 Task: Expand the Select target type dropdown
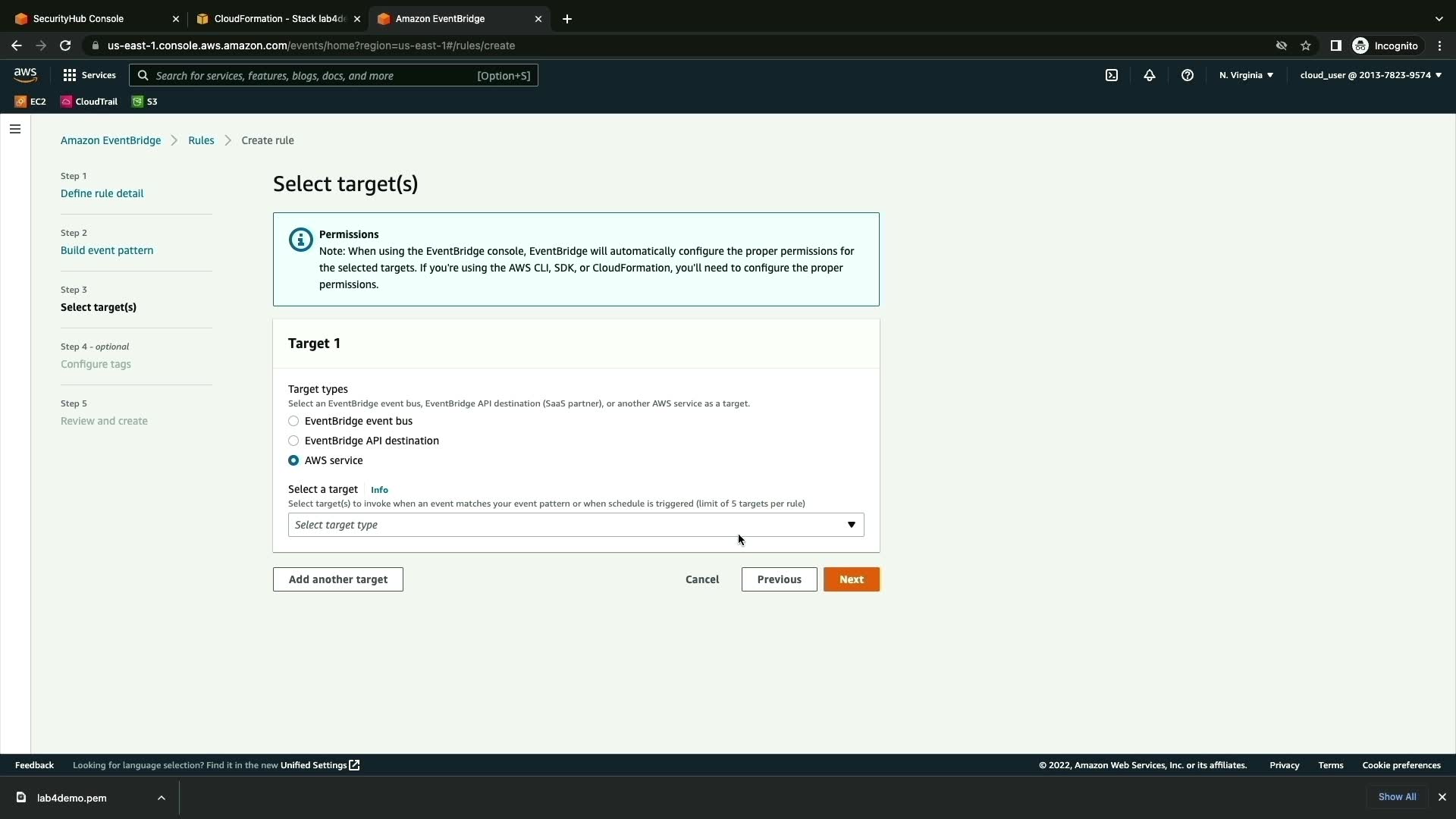[x=575, y=525]
